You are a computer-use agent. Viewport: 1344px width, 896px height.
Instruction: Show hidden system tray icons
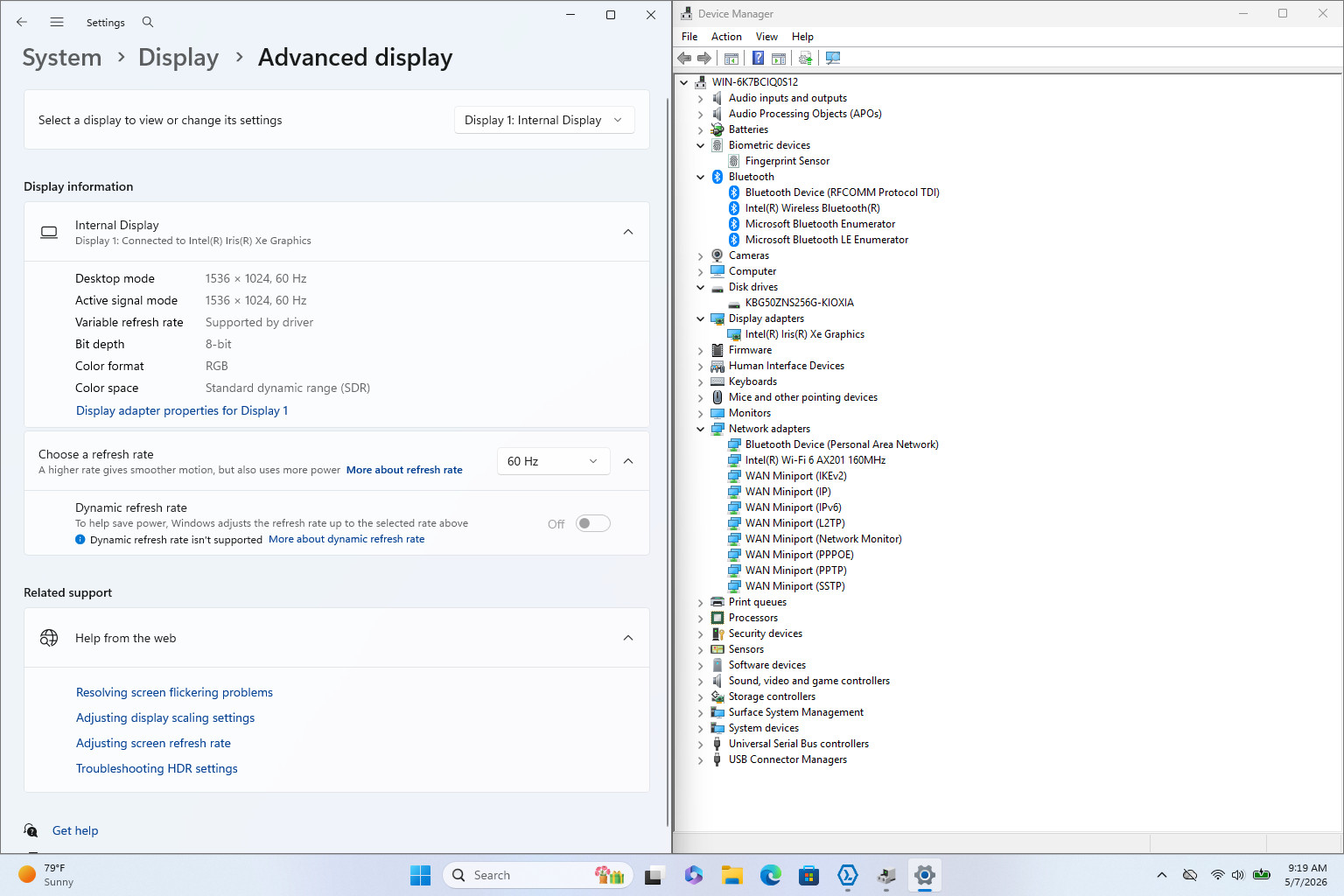tap(1162, 875)
